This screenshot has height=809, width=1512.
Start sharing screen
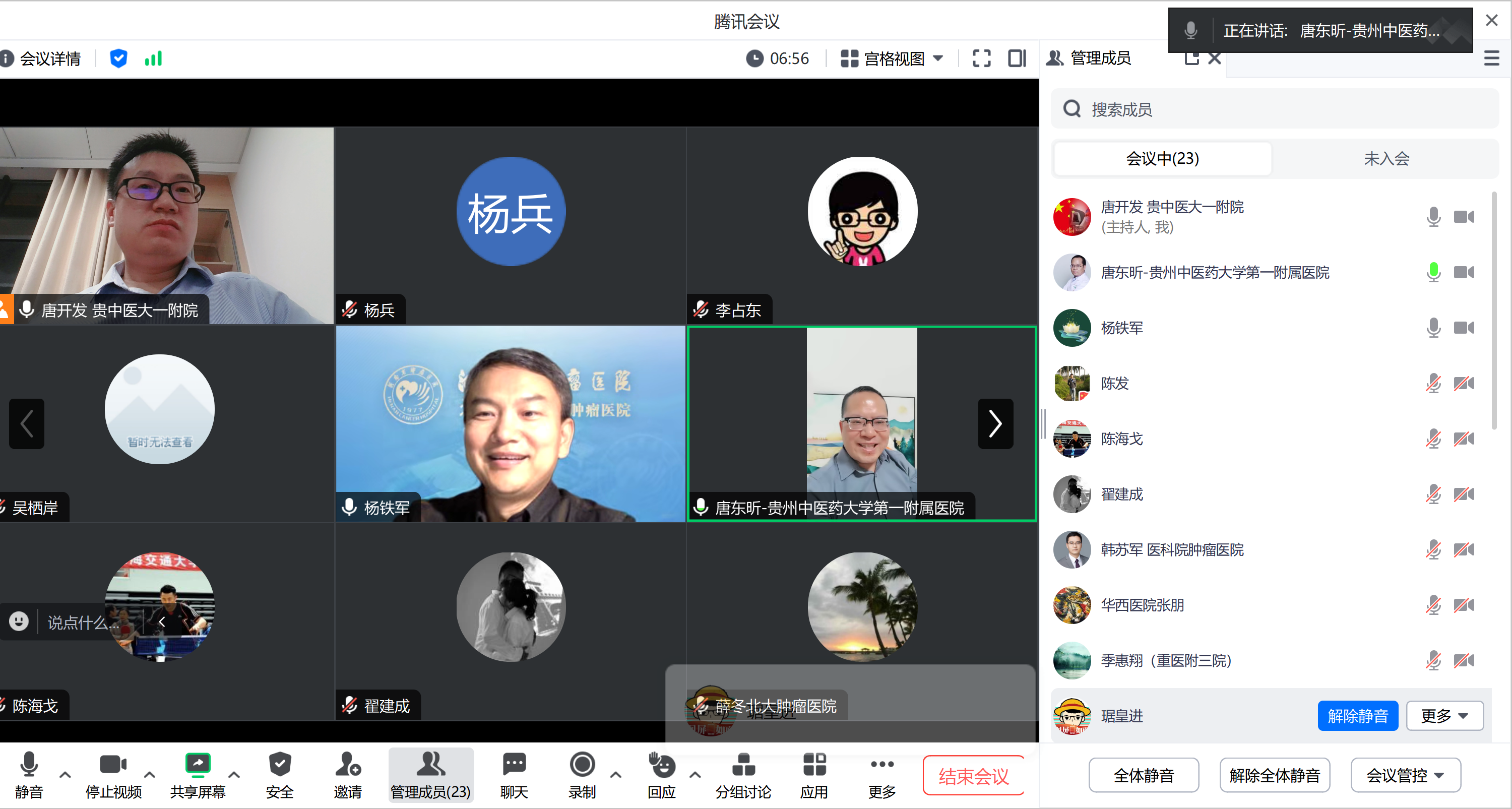(x=198, y=775)
